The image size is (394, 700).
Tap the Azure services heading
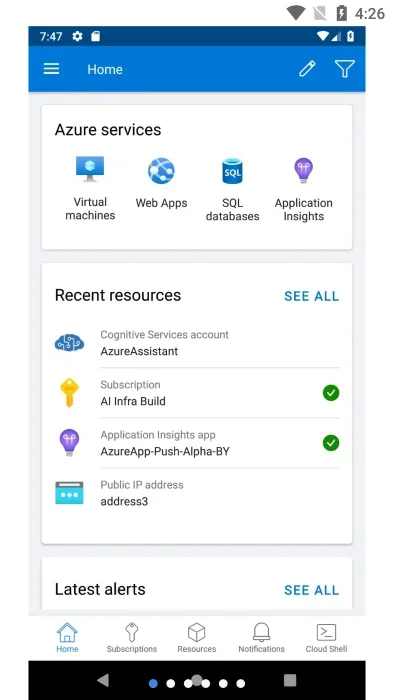[108, 130]
